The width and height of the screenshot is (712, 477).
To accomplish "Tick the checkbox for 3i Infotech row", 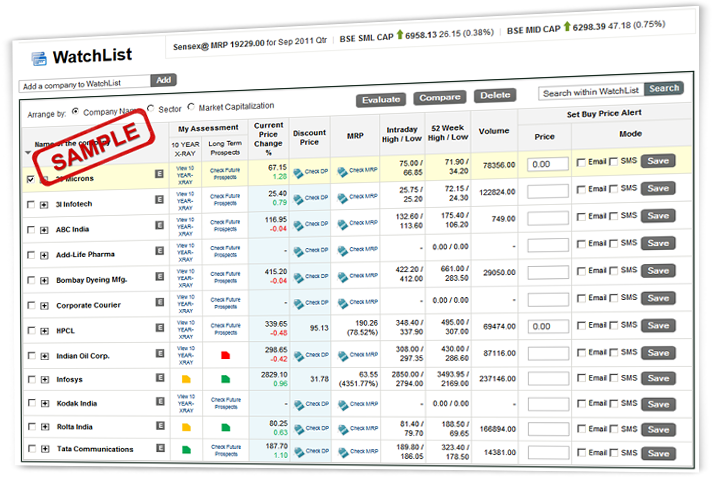I will pos(31,204).
